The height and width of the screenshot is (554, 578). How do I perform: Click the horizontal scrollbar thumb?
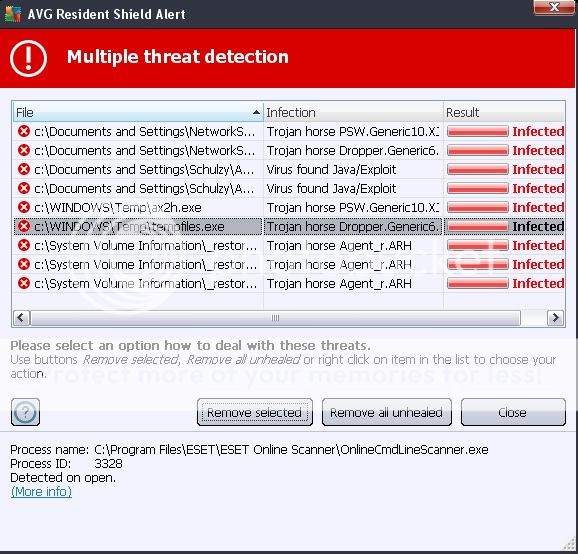pyautogui.click(x=275, y=318)
